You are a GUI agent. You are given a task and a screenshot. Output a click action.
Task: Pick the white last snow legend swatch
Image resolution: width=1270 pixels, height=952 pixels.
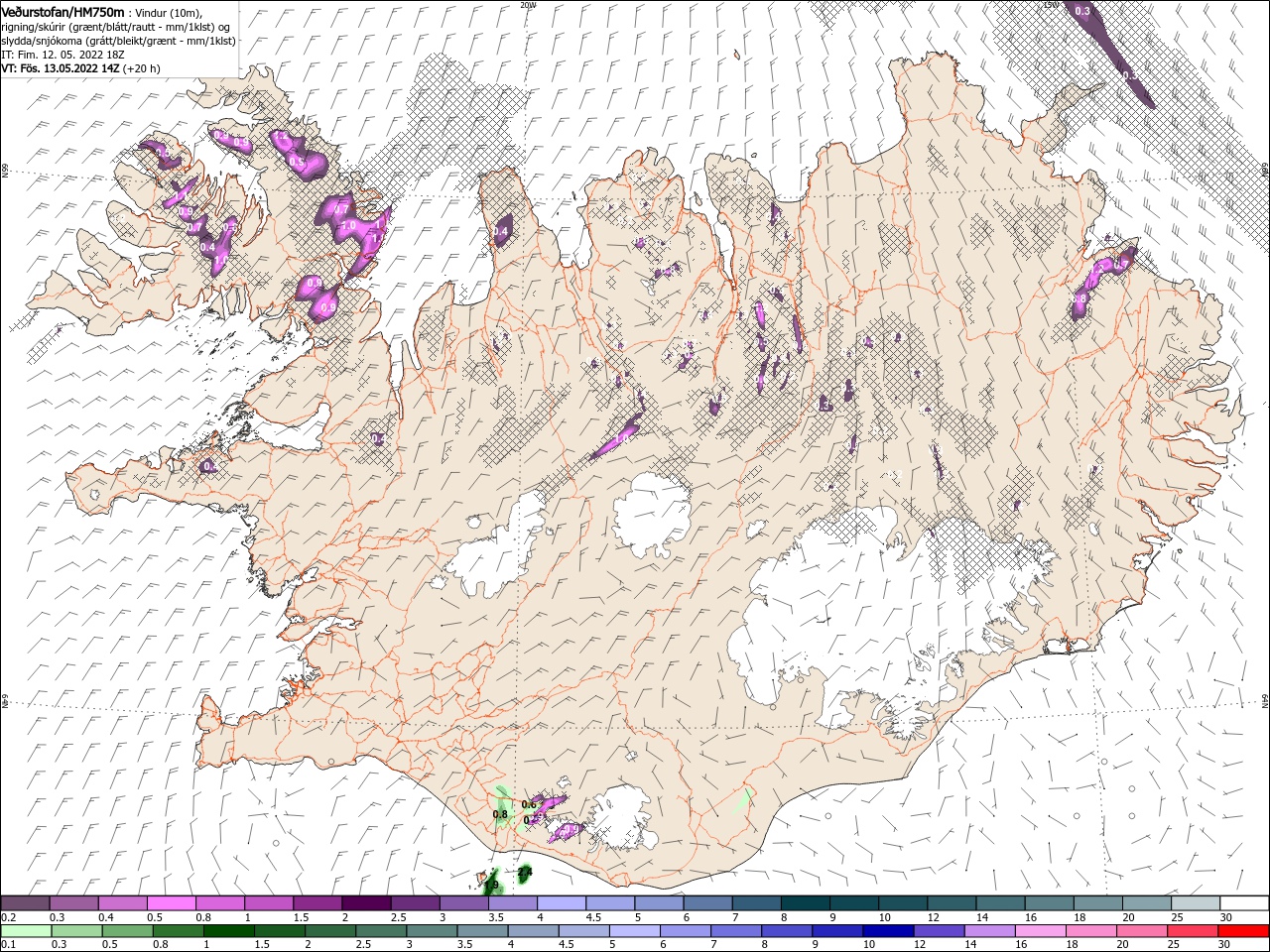(1243, 903)
